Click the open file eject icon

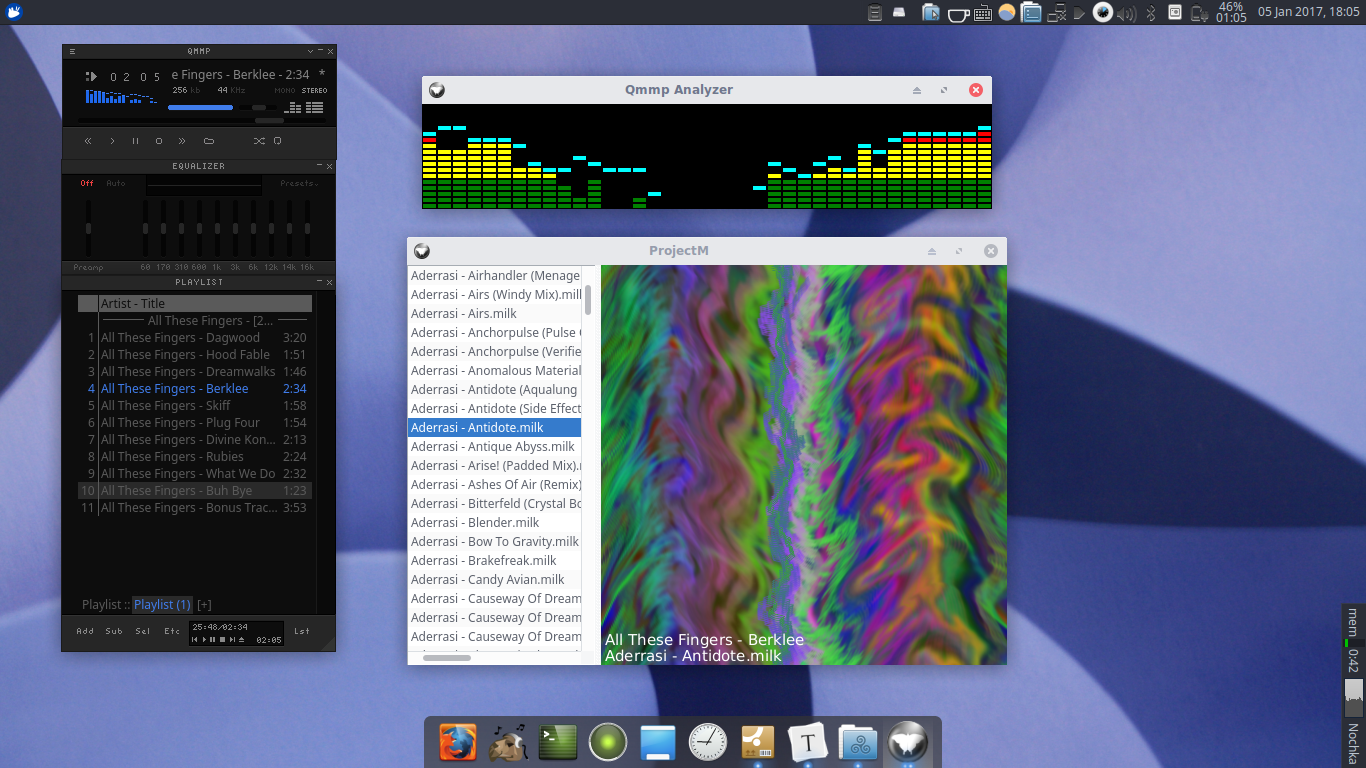click(208, 141)
